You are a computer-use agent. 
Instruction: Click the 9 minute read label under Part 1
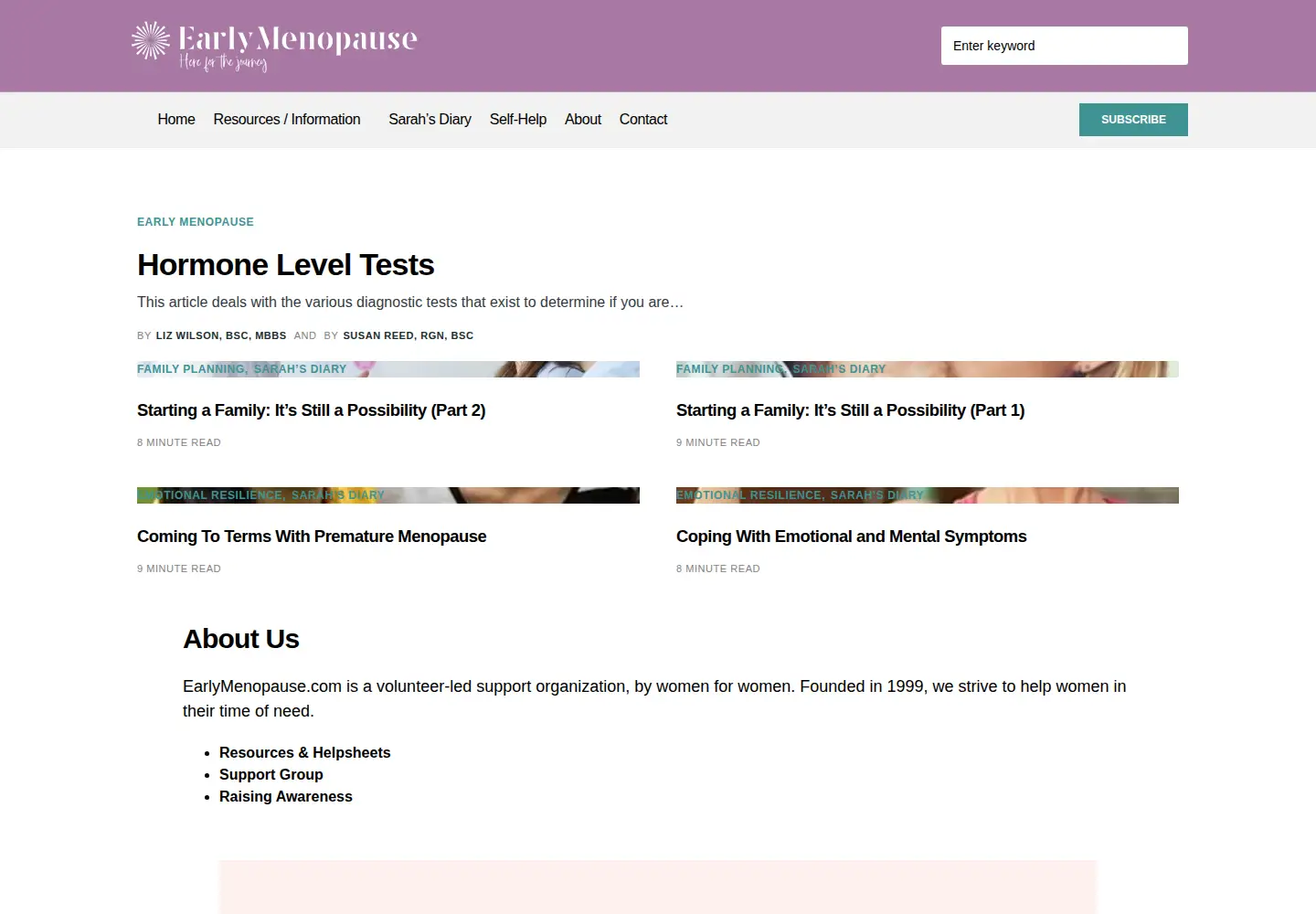[718, 442]
